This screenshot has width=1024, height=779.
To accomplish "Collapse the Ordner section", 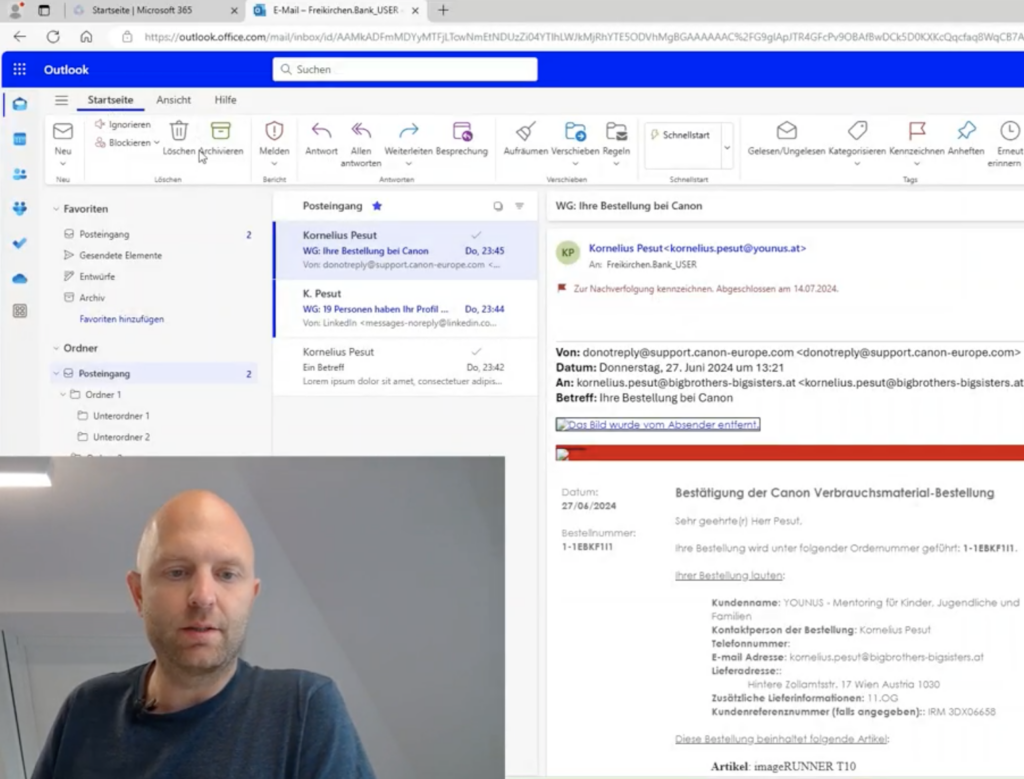I will [x=56, y=348].
